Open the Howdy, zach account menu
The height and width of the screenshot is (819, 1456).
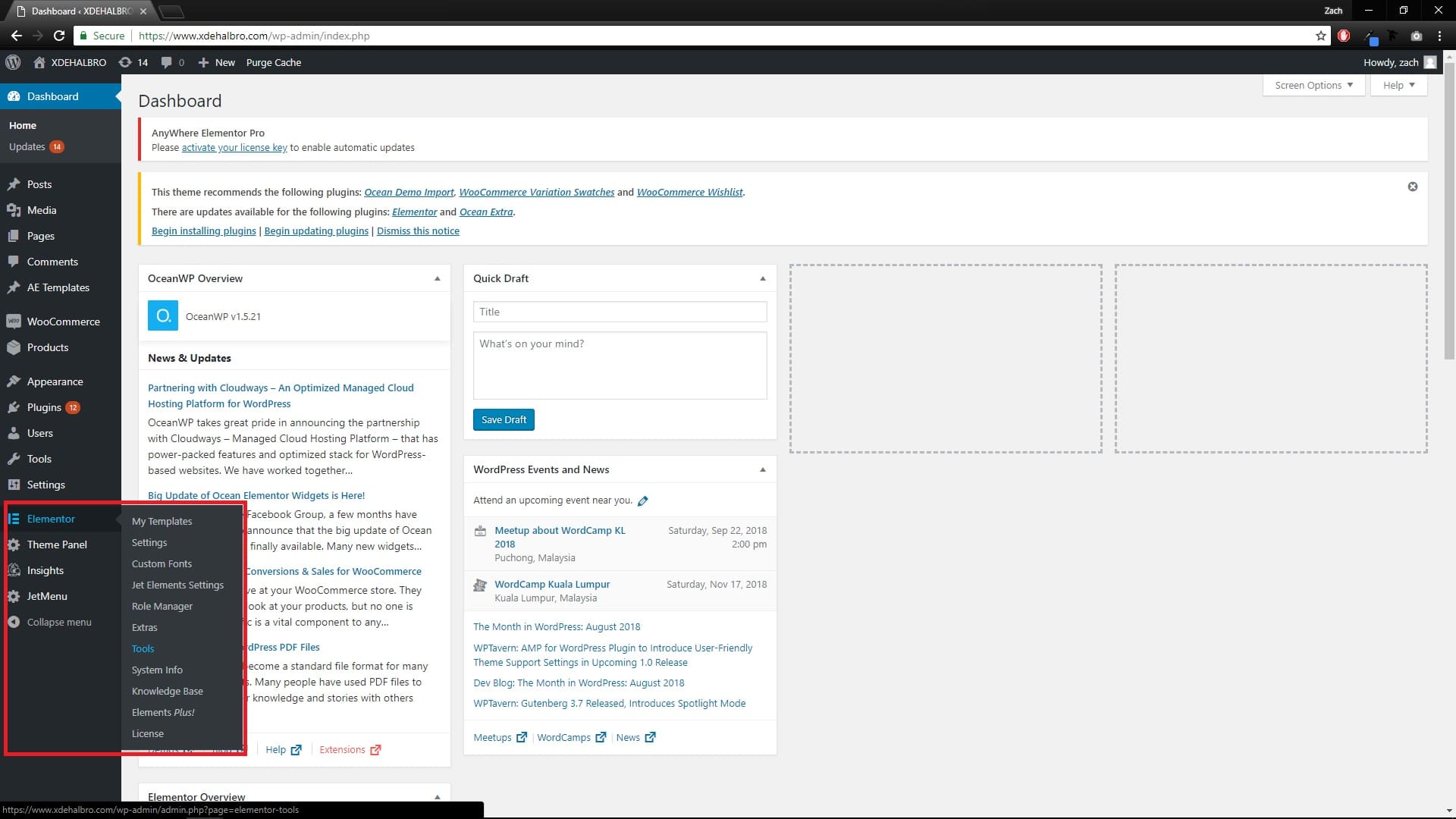tap(1399, 62)
